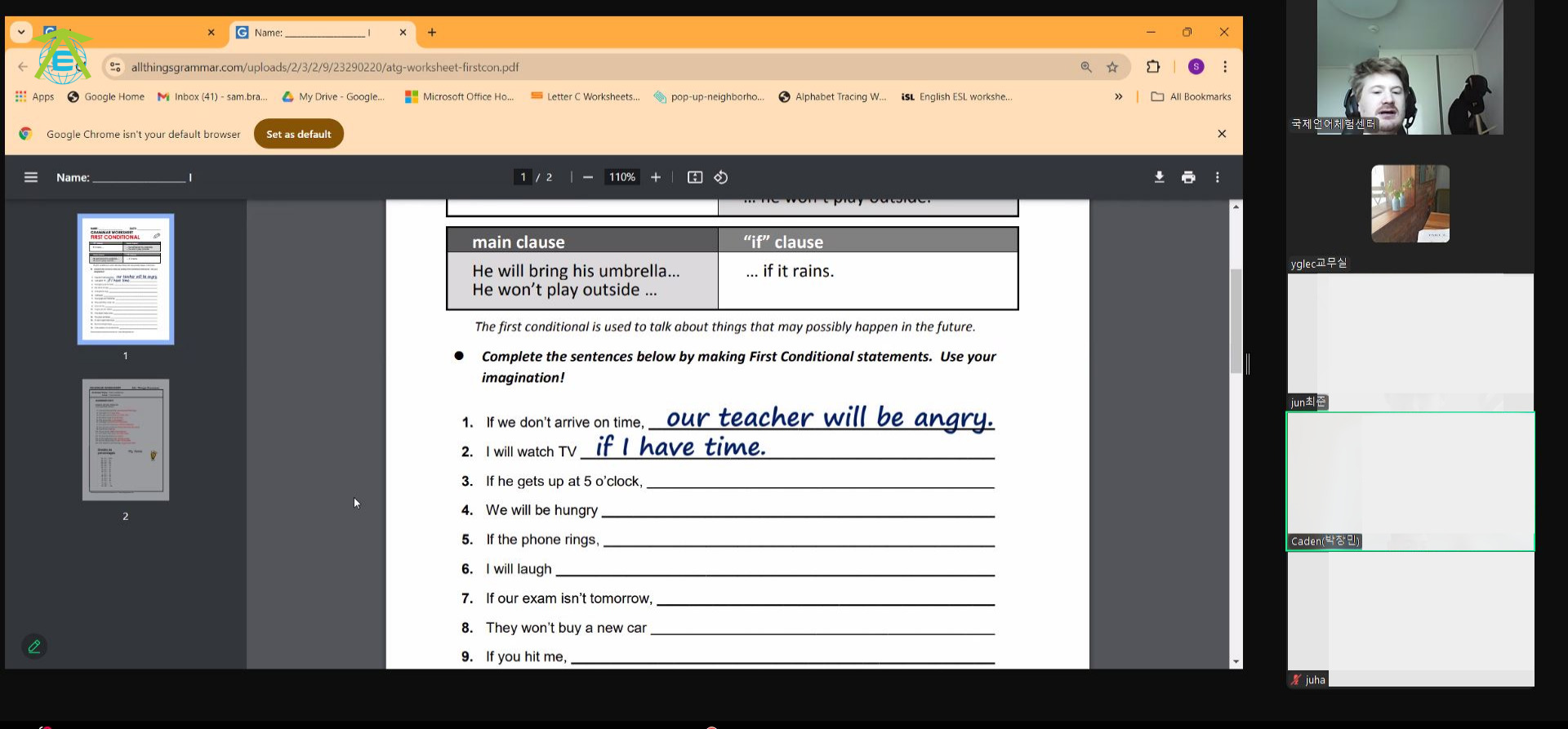Open the English ESL workshe... bookmark

(x=956, y=96)
